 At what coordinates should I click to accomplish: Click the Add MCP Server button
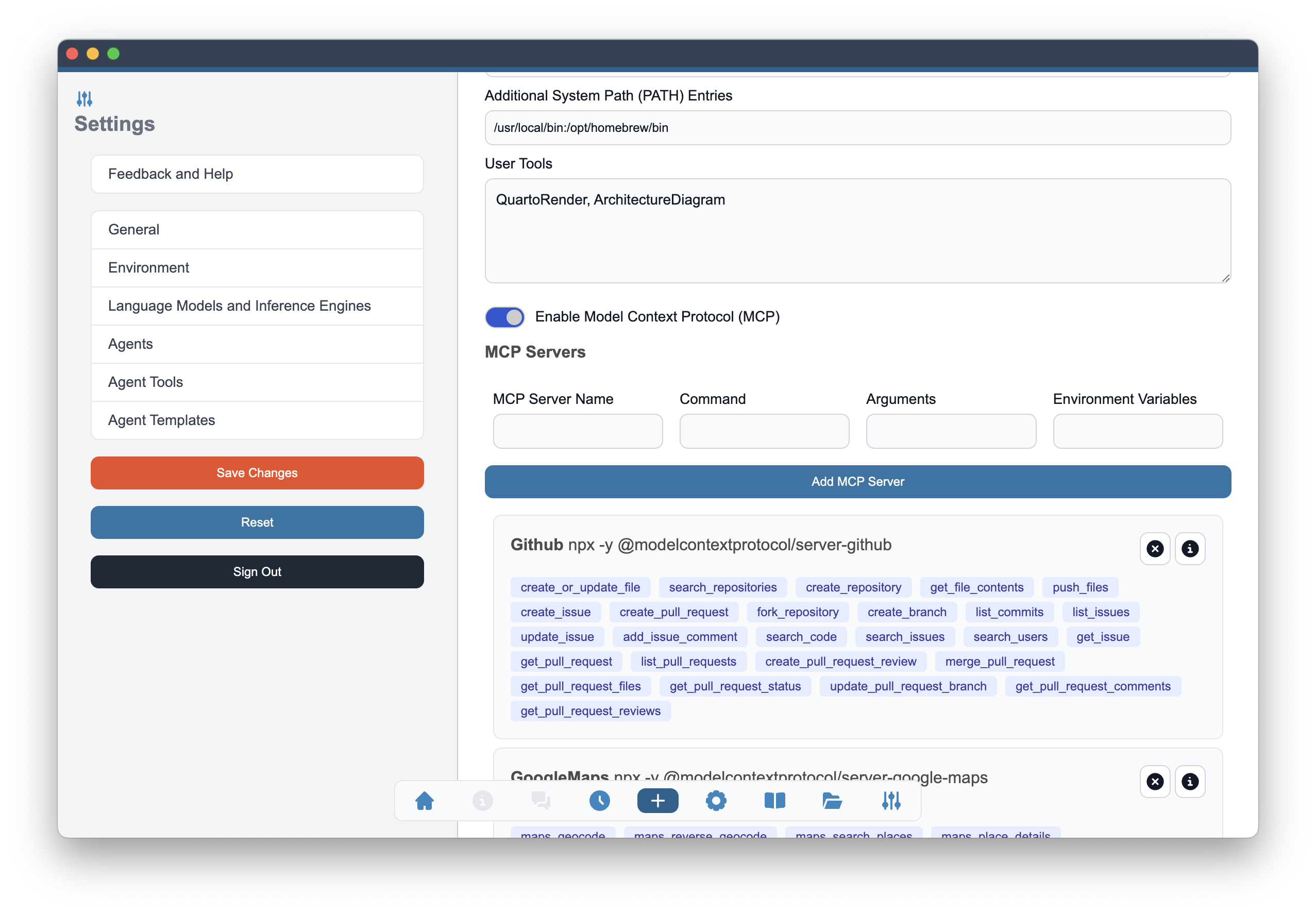pos(857,482)
